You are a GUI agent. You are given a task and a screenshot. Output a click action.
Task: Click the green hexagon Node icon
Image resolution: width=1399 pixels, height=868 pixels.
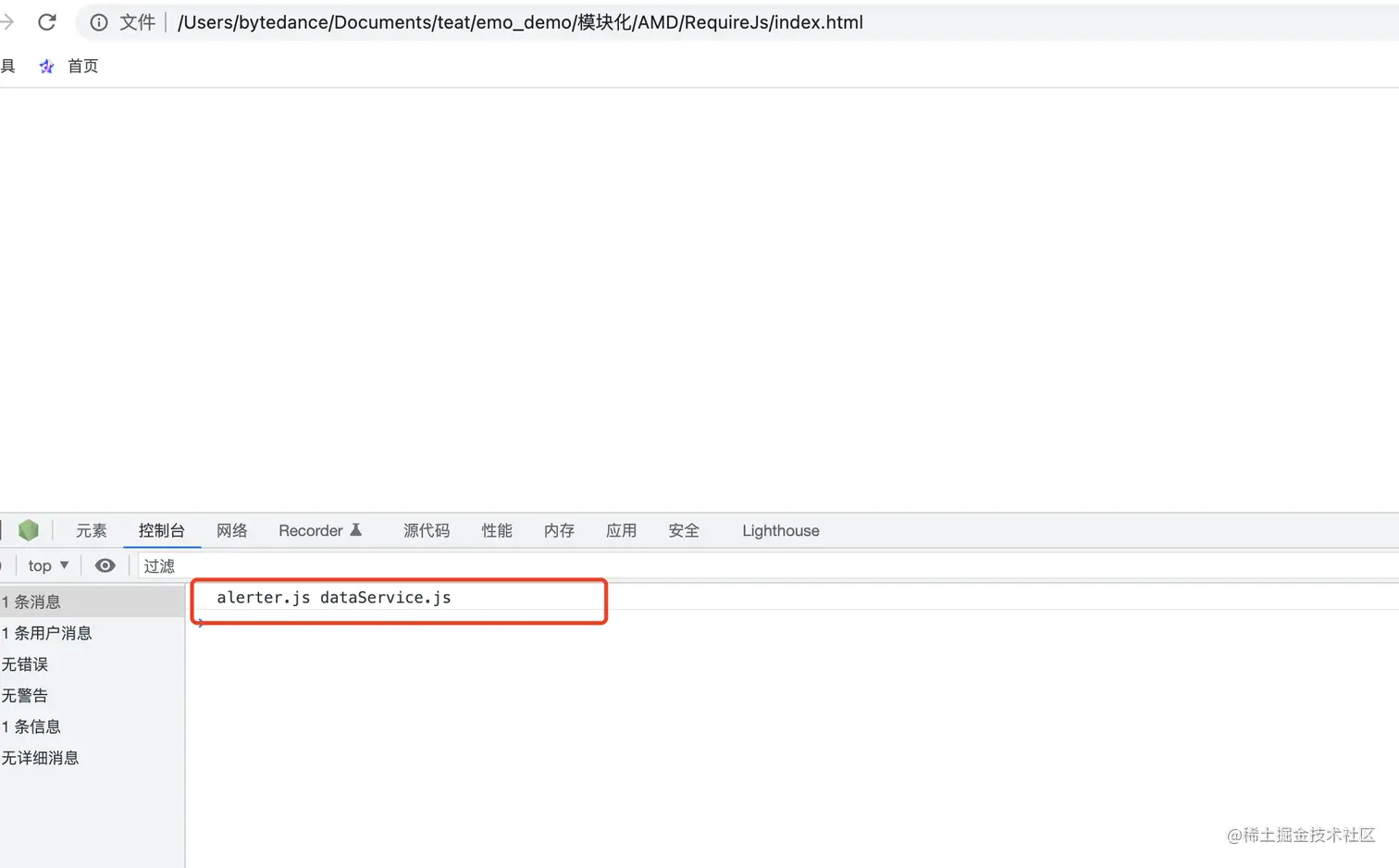[29, 530]
